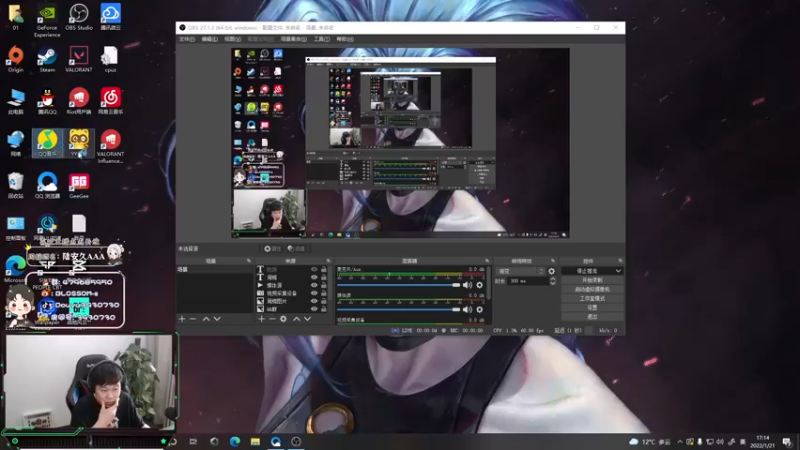Open 设置 settings in controls panel
The width and height of the screenshot is (800, 450).
592,308
